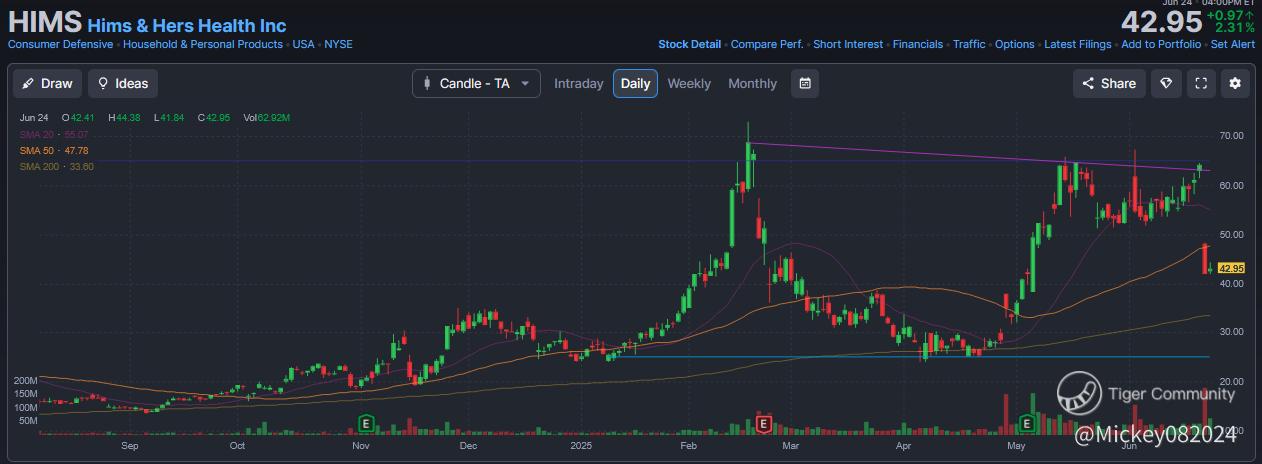Image resolution: width=1262 pixels, height=464 pixels.
Task: Open the Financials link
Action: pos(918,45)
